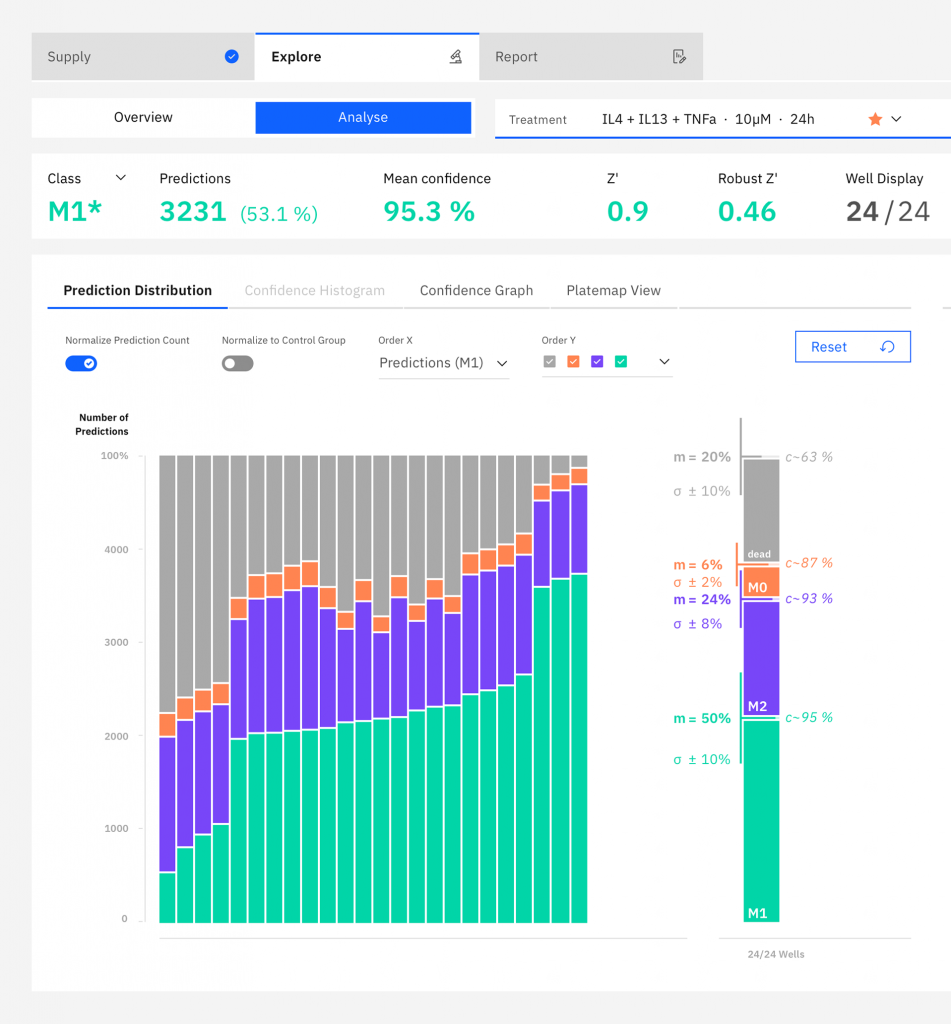Uncheck the orange M0 class checkbox
951x1024 pixels.
[x=573, y=362]
